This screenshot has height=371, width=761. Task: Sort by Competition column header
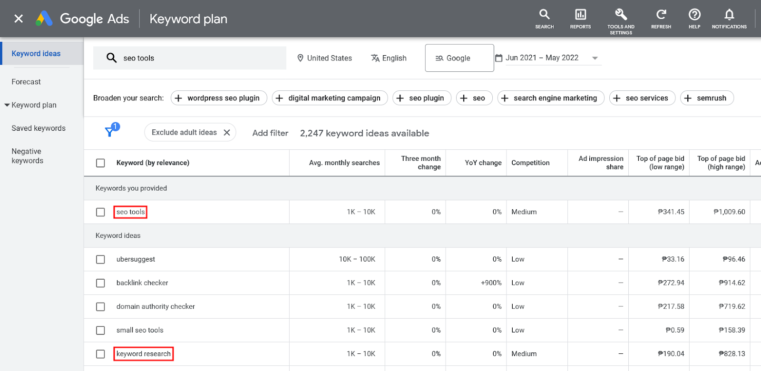click(x=530, y=163)
